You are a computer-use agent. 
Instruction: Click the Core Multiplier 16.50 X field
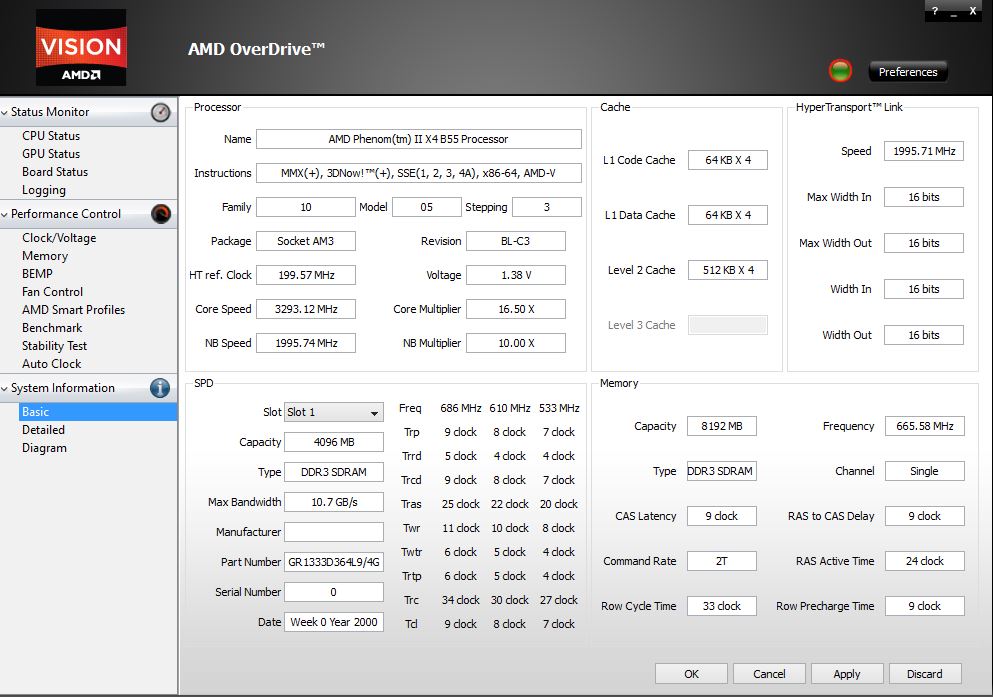pos(515,309)
